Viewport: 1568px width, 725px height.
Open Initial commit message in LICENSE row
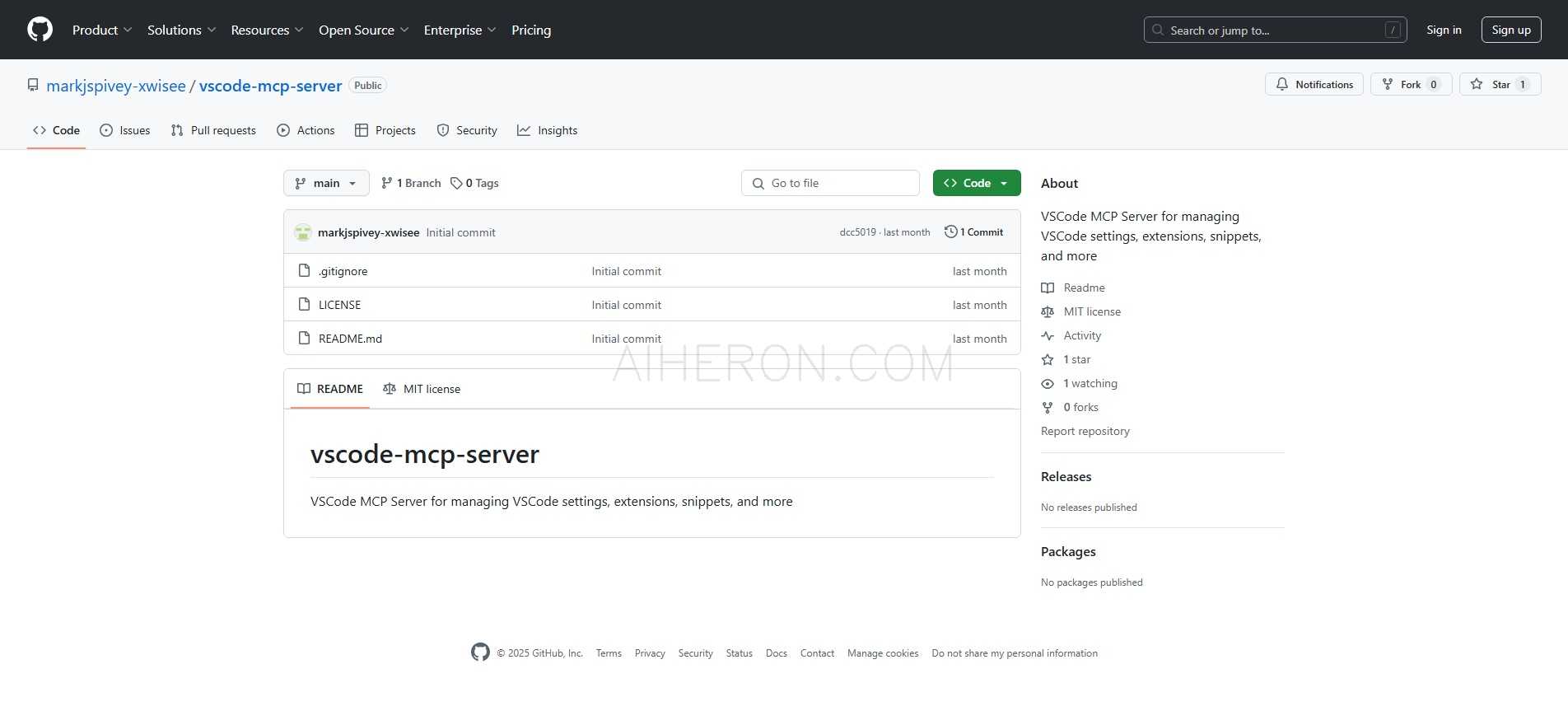(x=626, y=305)
